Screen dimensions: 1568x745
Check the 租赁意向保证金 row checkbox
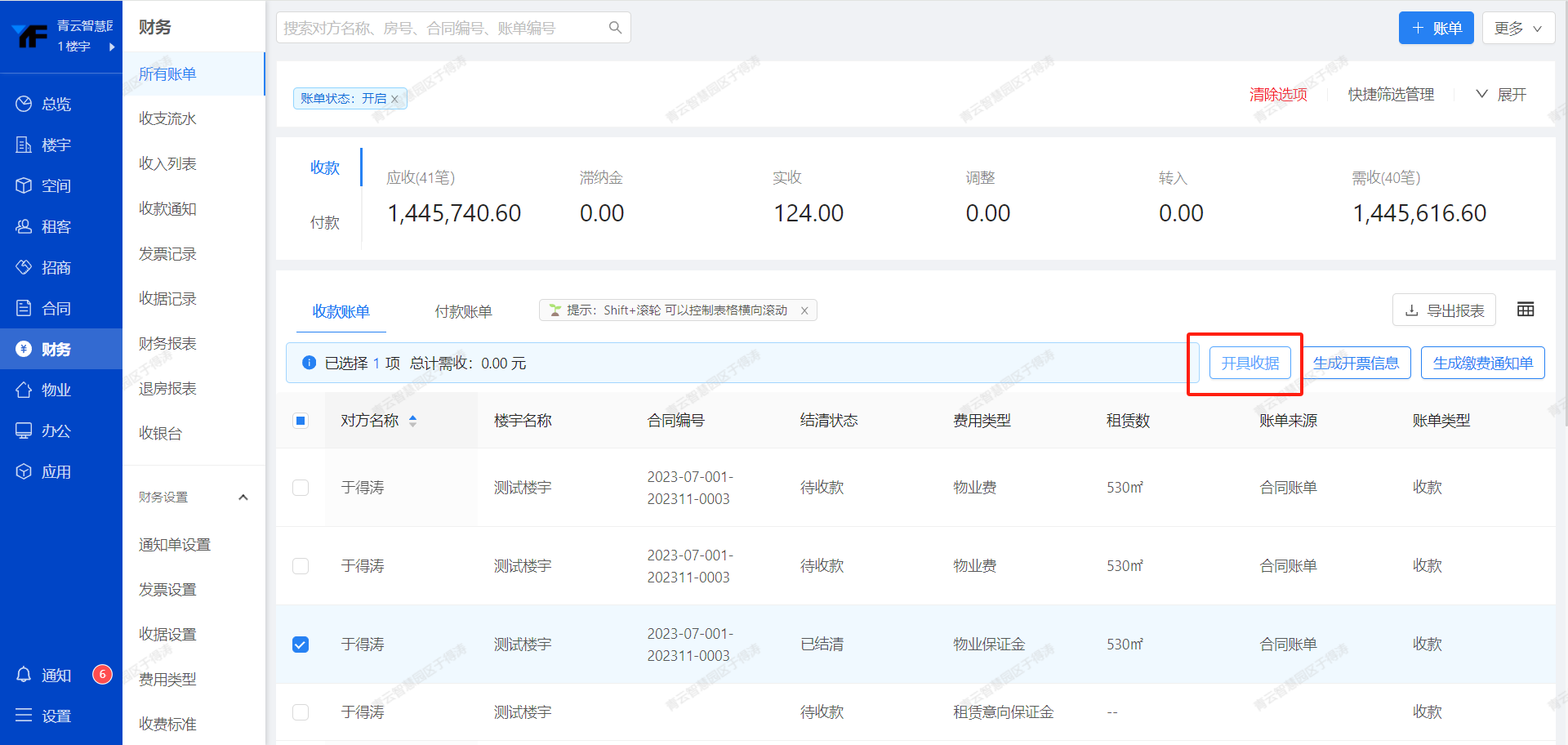[x=301, y=712]
